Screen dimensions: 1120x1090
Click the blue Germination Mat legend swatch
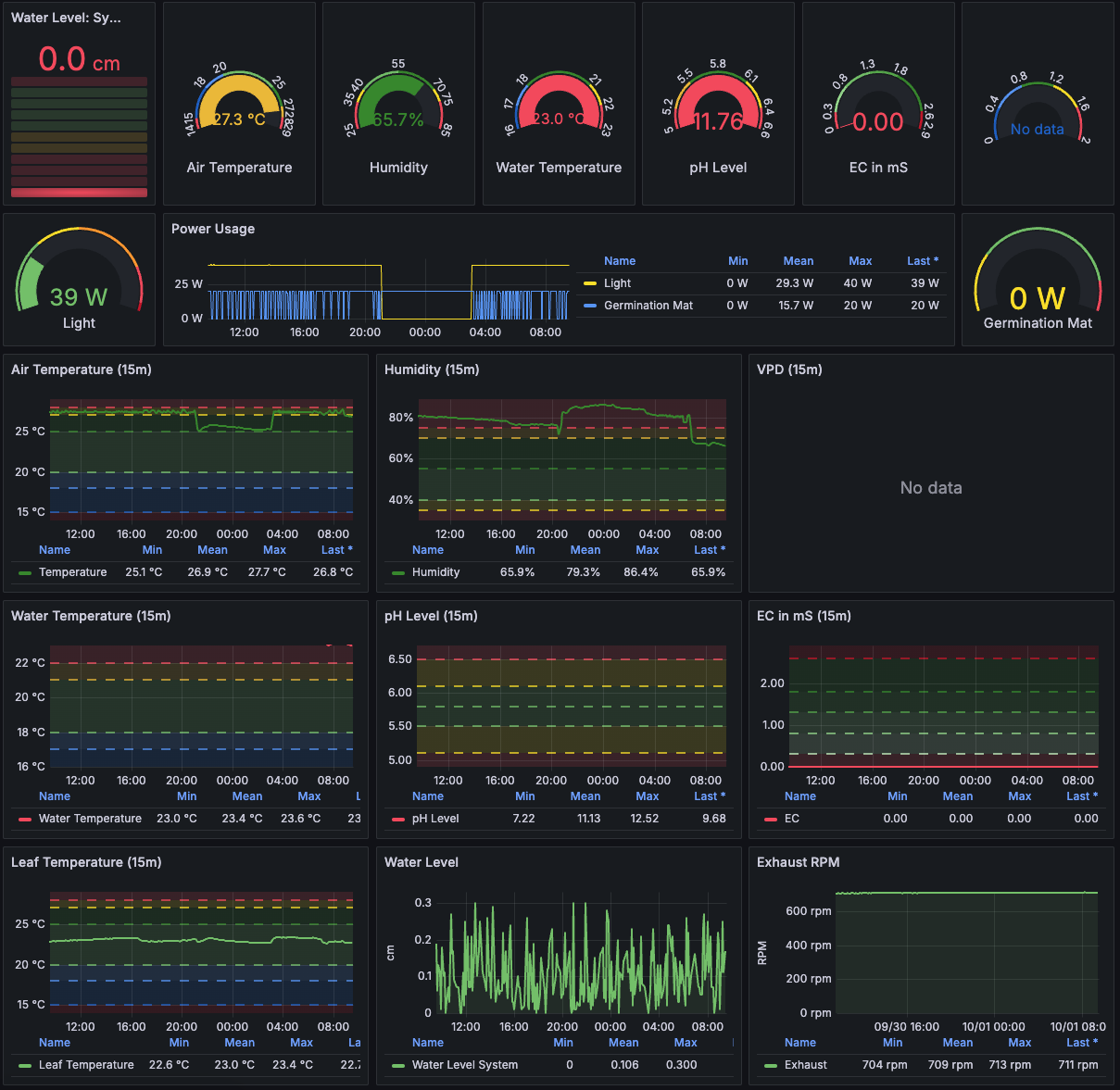(590, 306)
